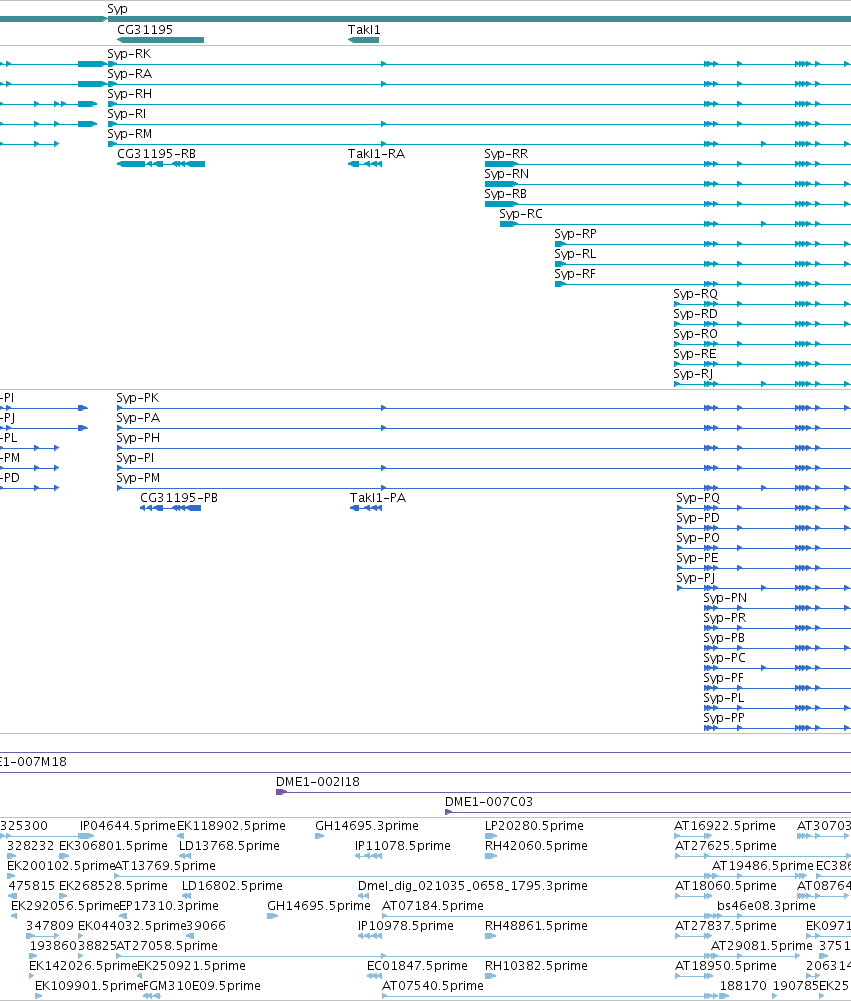Select the Syp-RJ transcript label
851x1001 pixels.
click(693, 373)
